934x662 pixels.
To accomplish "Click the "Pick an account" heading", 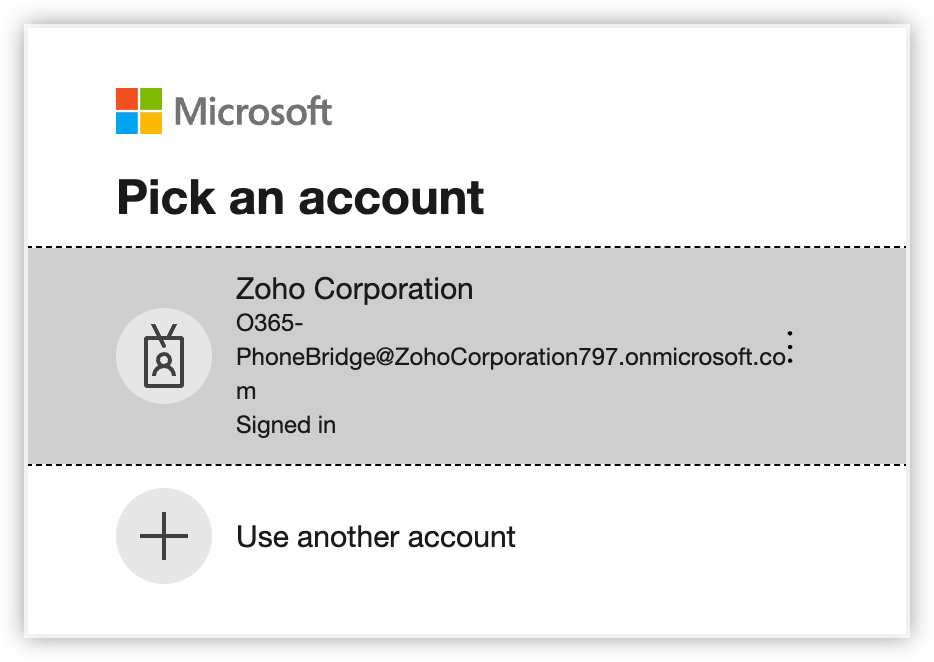I will 300,197.
